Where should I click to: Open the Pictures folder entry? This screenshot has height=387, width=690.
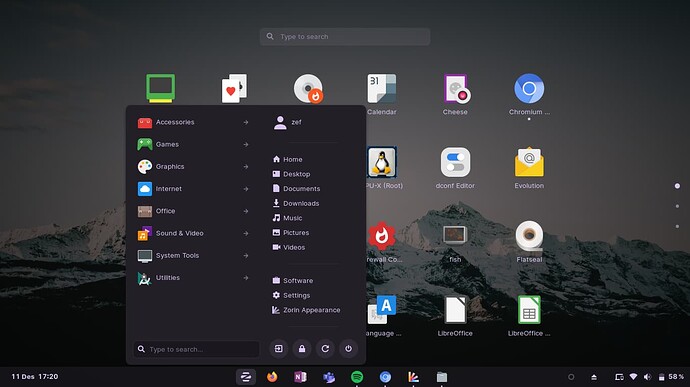click(x=291, y=232)
